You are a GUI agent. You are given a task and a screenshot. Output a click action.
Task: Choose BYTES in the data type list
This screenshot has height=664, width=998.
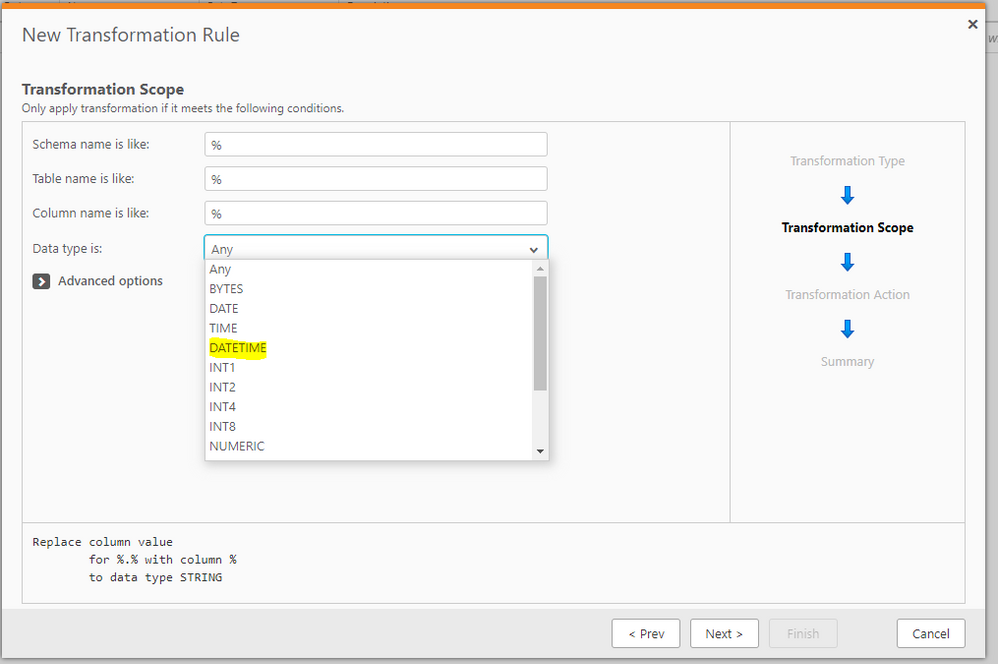[226, 289]
